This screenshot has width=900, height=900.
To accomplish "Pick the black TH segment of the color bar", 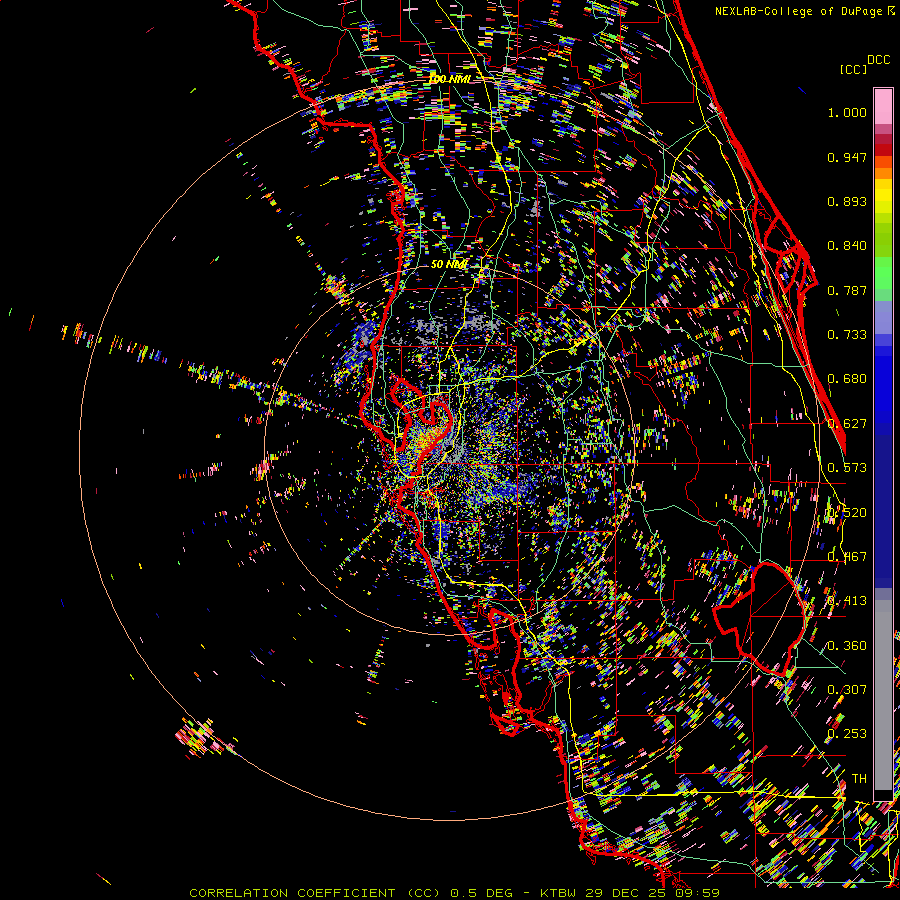I will point(883,796).
